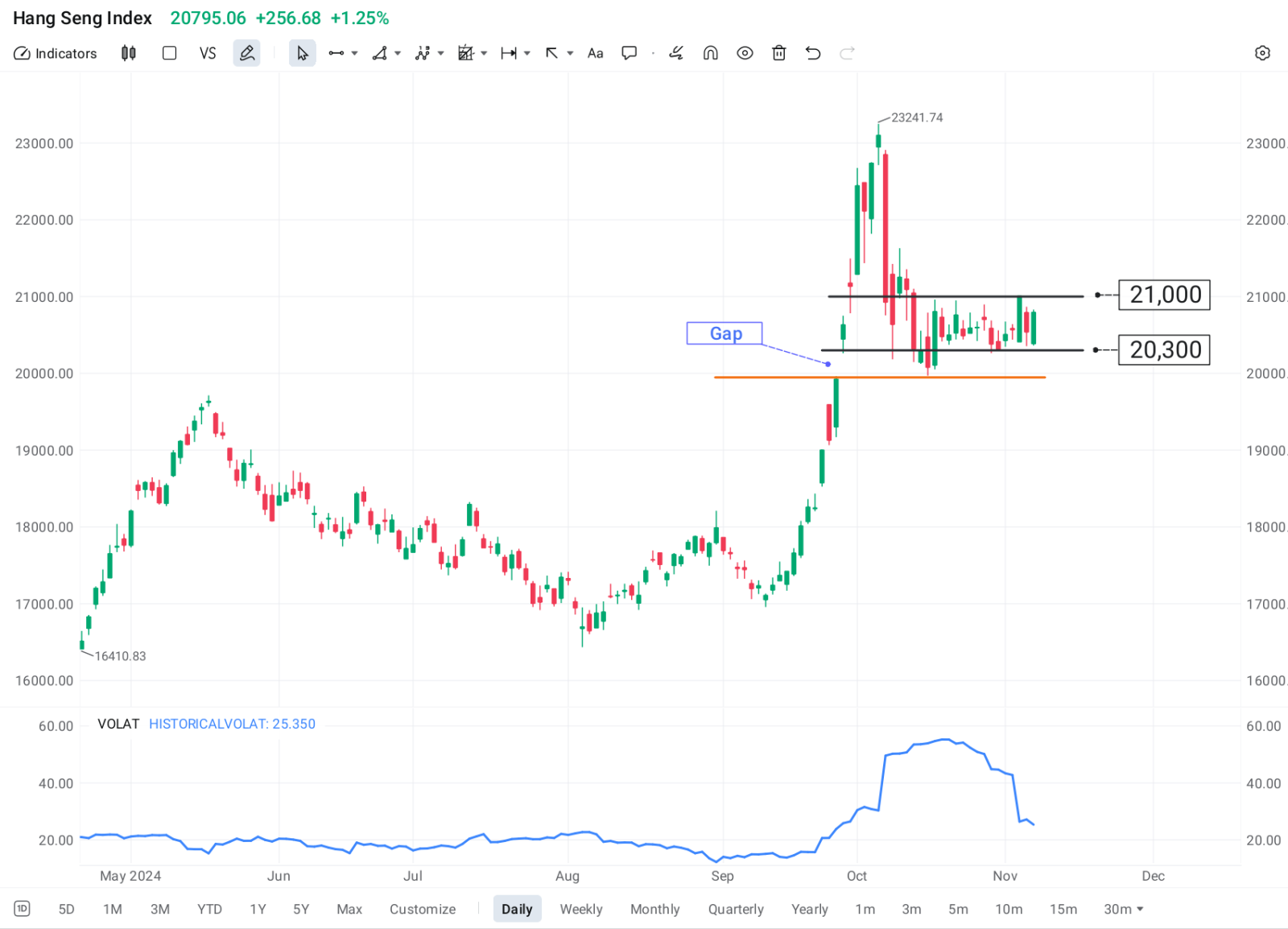Select the Fibonacci grid tool
This screenshot has height=929, width=1288.
[x=465, y=53]
